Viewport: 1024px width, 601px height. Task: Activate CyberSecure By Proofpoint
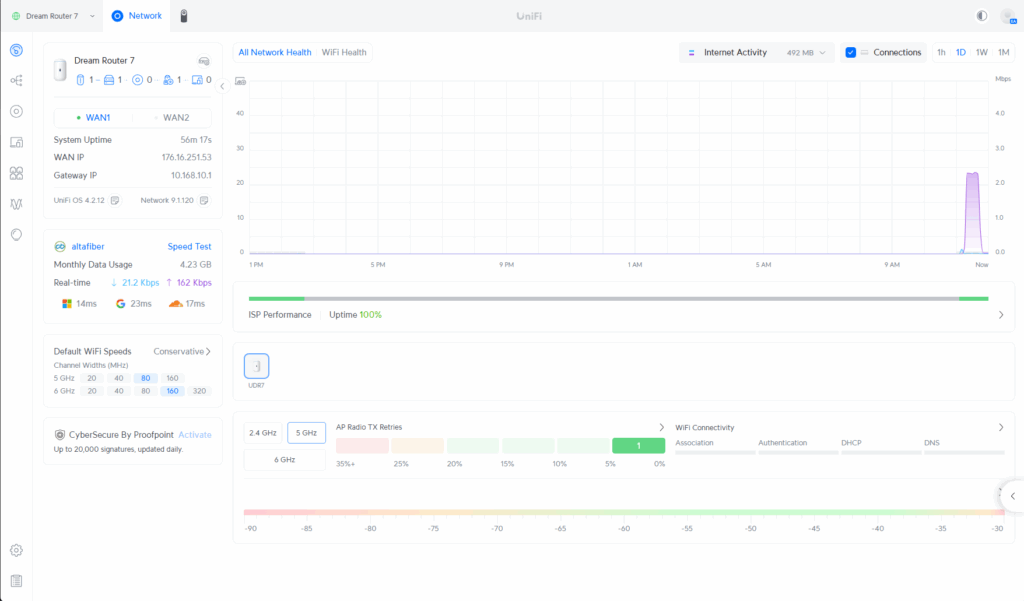point(195,434)
